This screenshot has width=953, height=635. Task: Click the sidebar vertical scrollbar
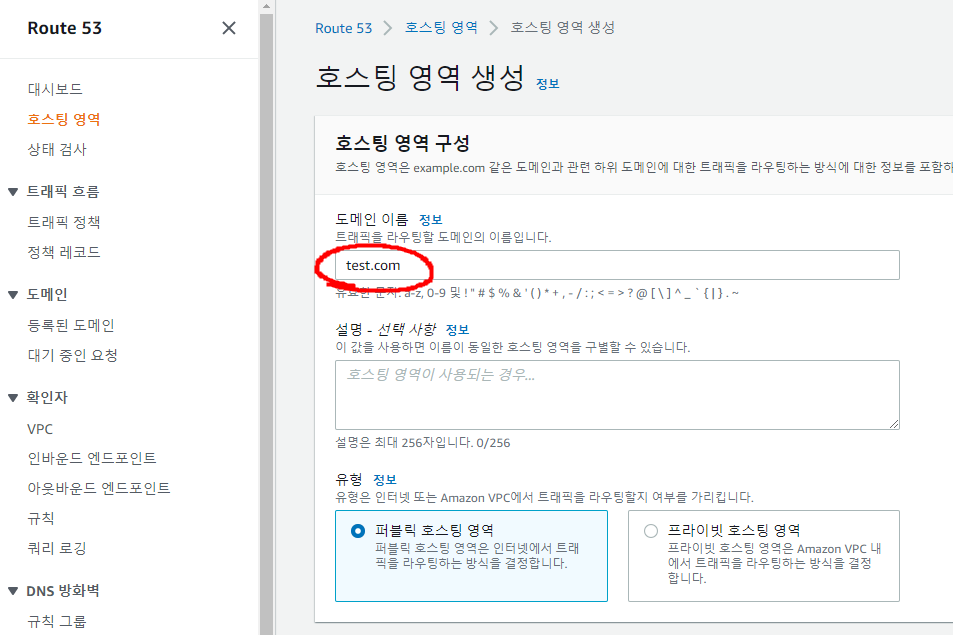(x=266, y=324)
